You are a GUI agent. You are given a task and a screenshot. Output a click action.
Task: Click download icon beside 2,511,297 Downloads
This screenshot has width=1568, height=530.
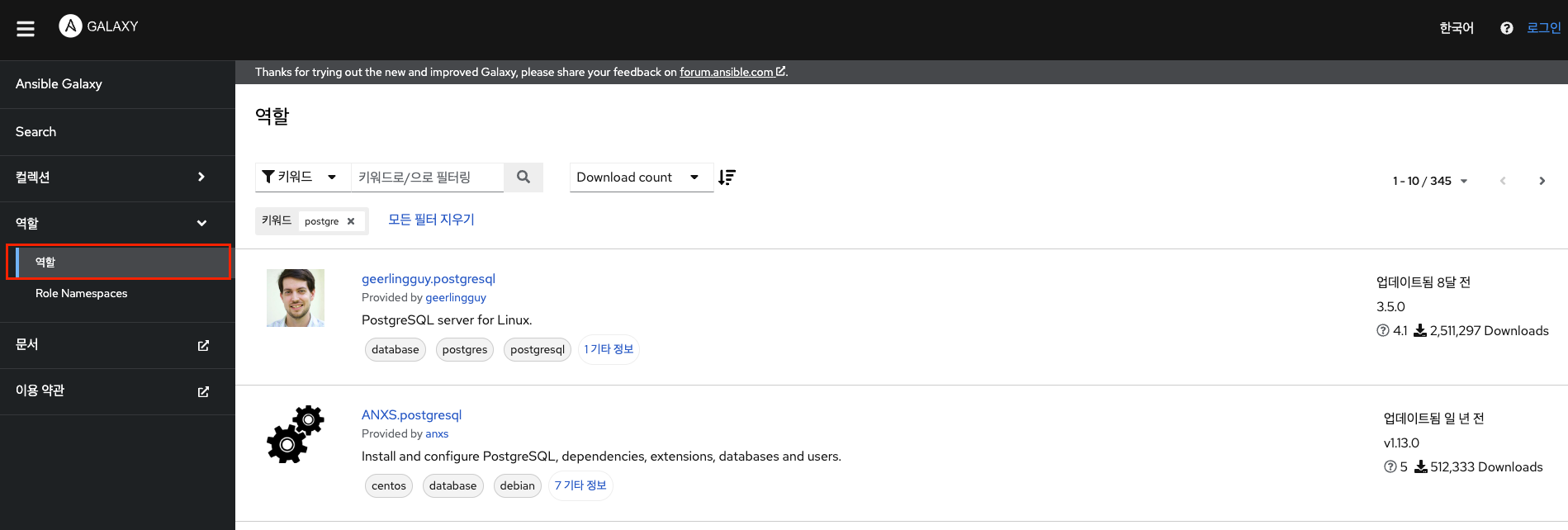(1420, 330)
